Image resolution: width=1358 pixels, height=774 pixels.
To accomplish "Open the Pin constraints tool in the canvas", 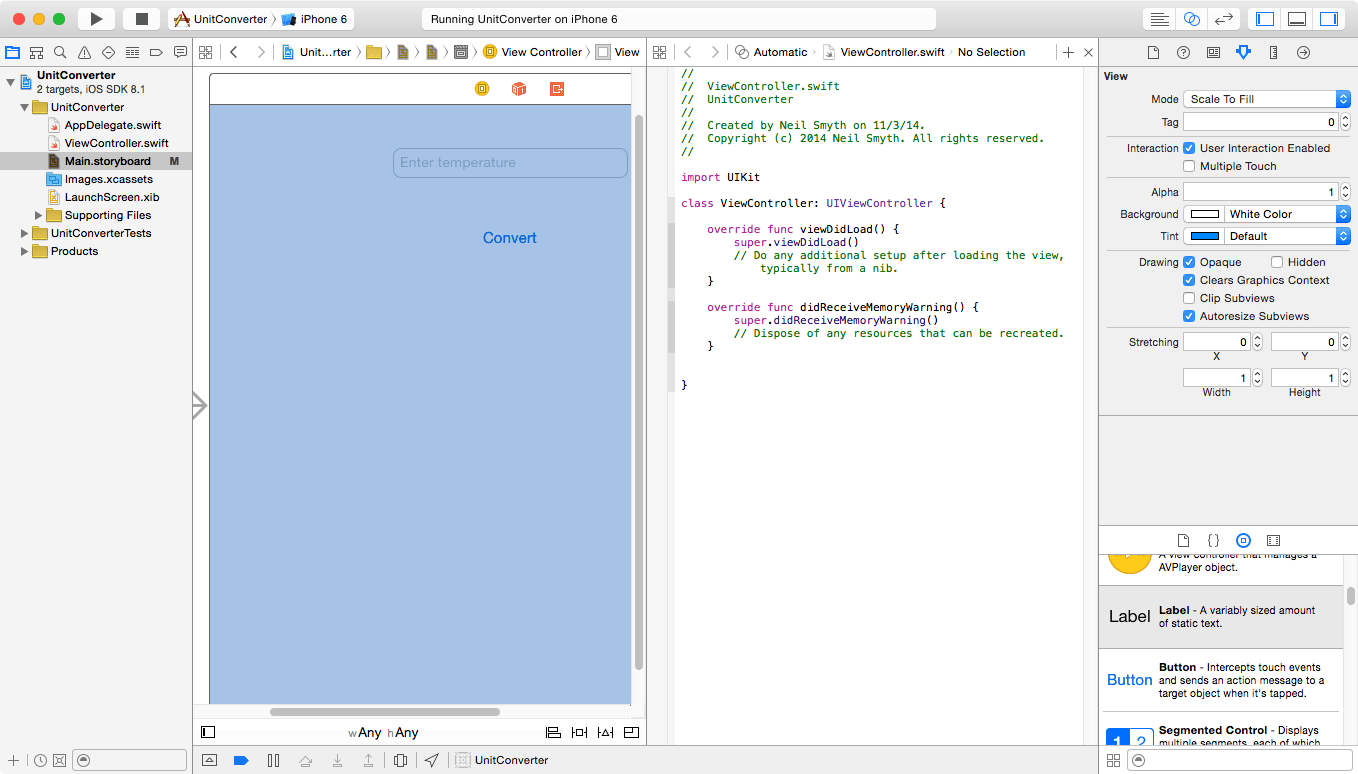I will (x=579, y=732).
